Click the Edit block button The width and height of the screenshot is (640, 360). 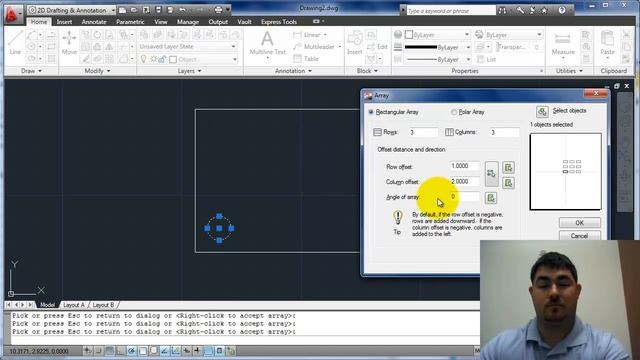click(377, 47)
